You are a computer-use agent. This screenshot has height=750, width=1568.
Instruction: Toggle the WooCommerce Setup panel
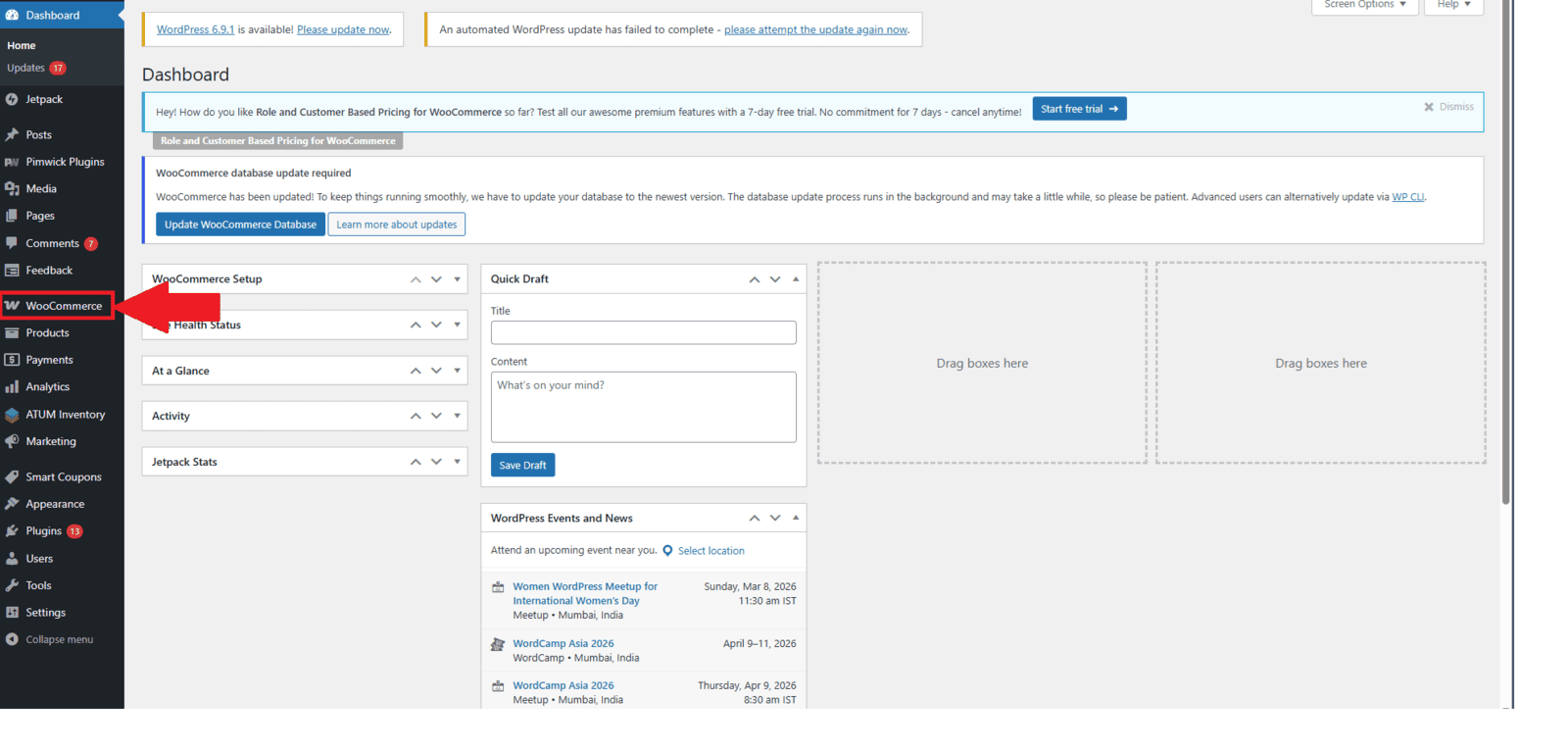(457, 279)
